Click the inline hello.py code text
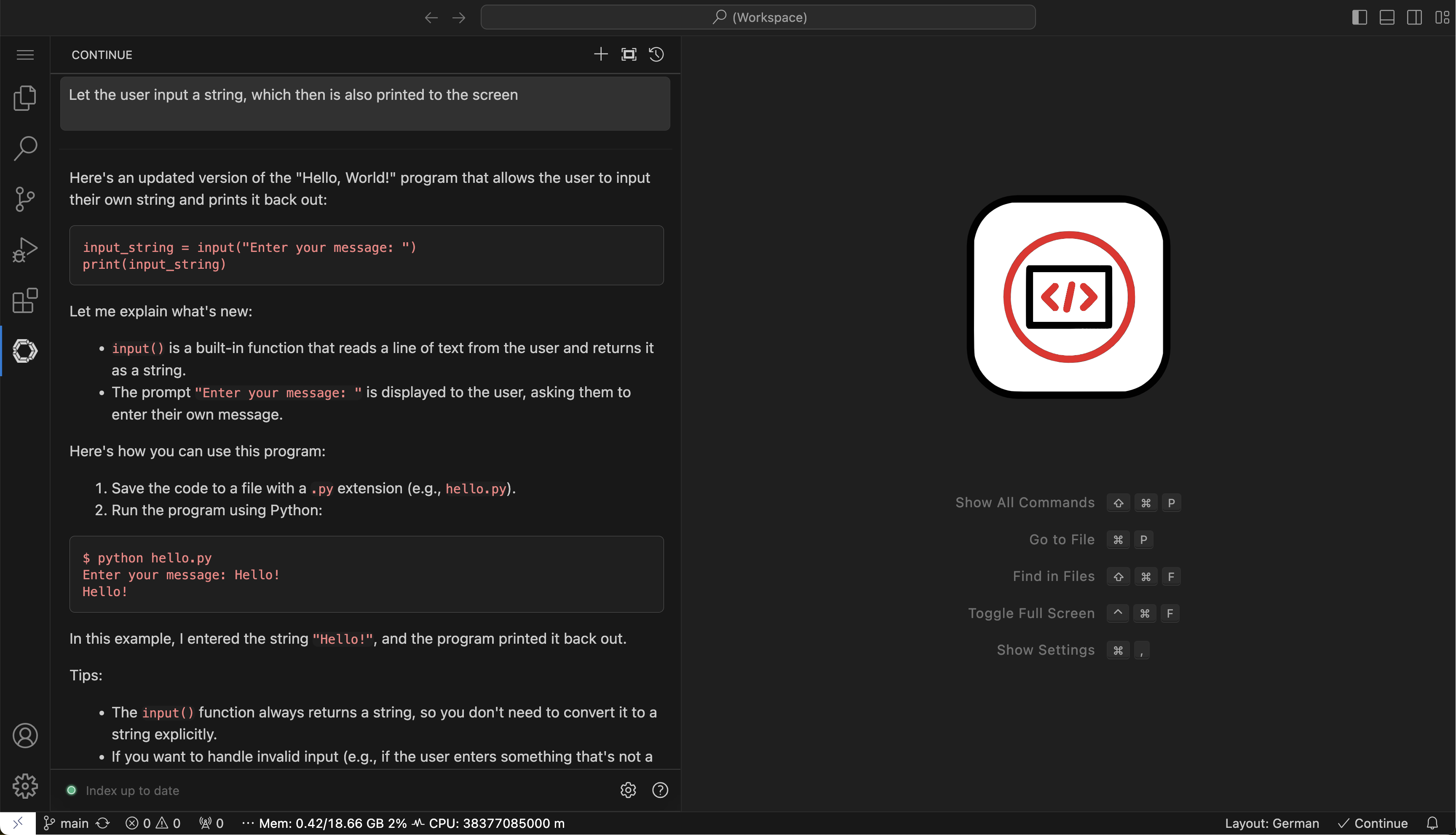The width and height of the screenshot is (1456, 835). pyautogui.click(x=476, y=489)
